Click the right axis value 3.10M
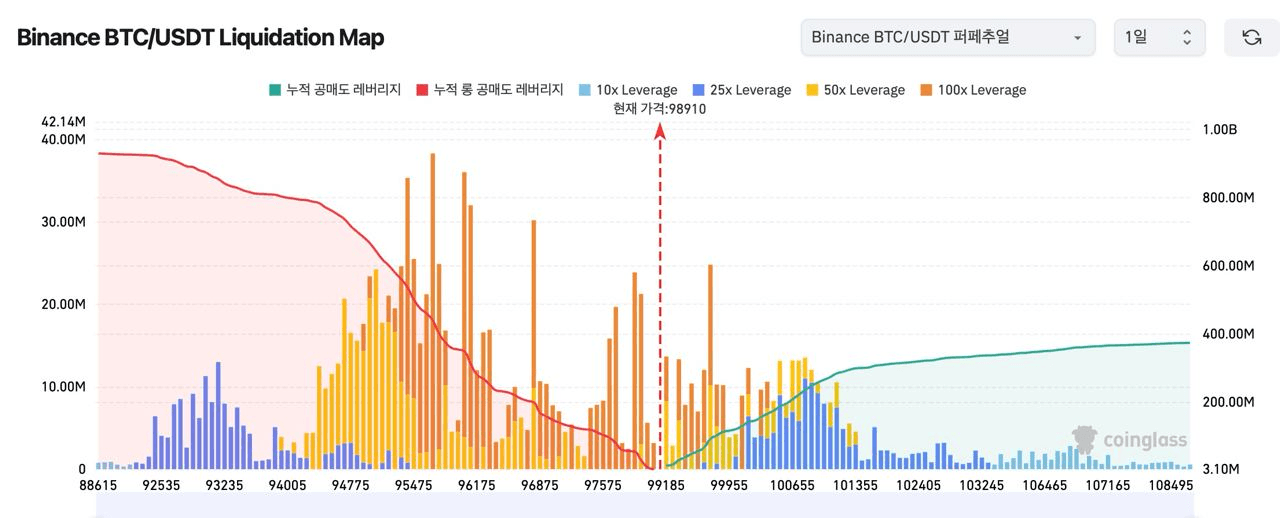Screen dimensions: 1280x518 [x=1220, y=469]
